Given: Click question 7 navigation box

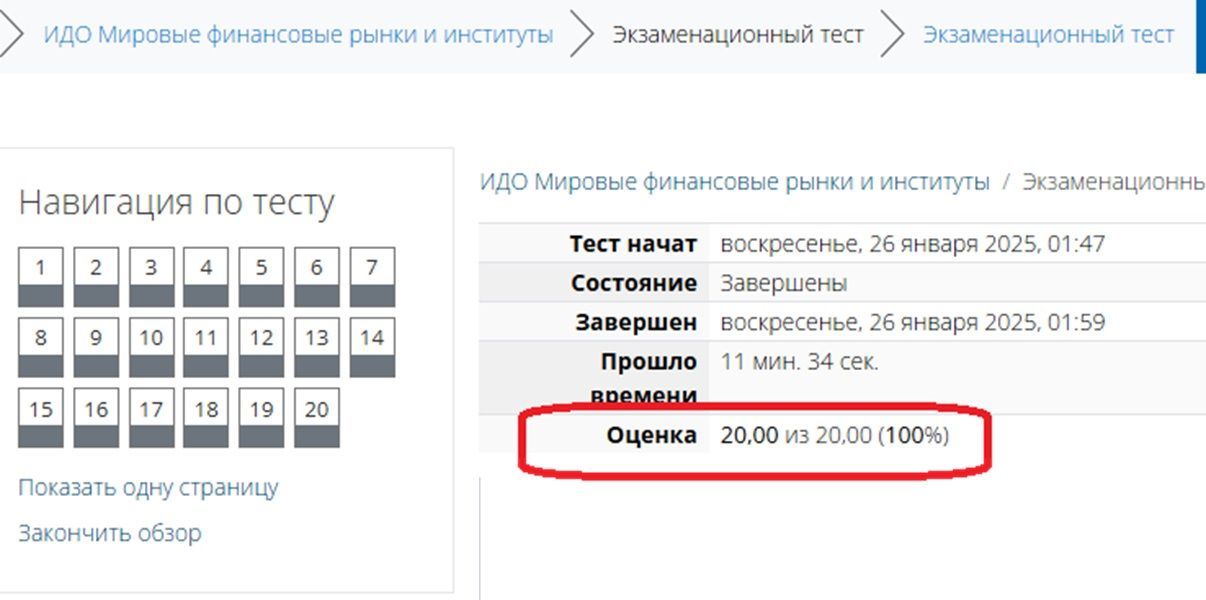Looking at the screenshot, I should coord(372,277).
